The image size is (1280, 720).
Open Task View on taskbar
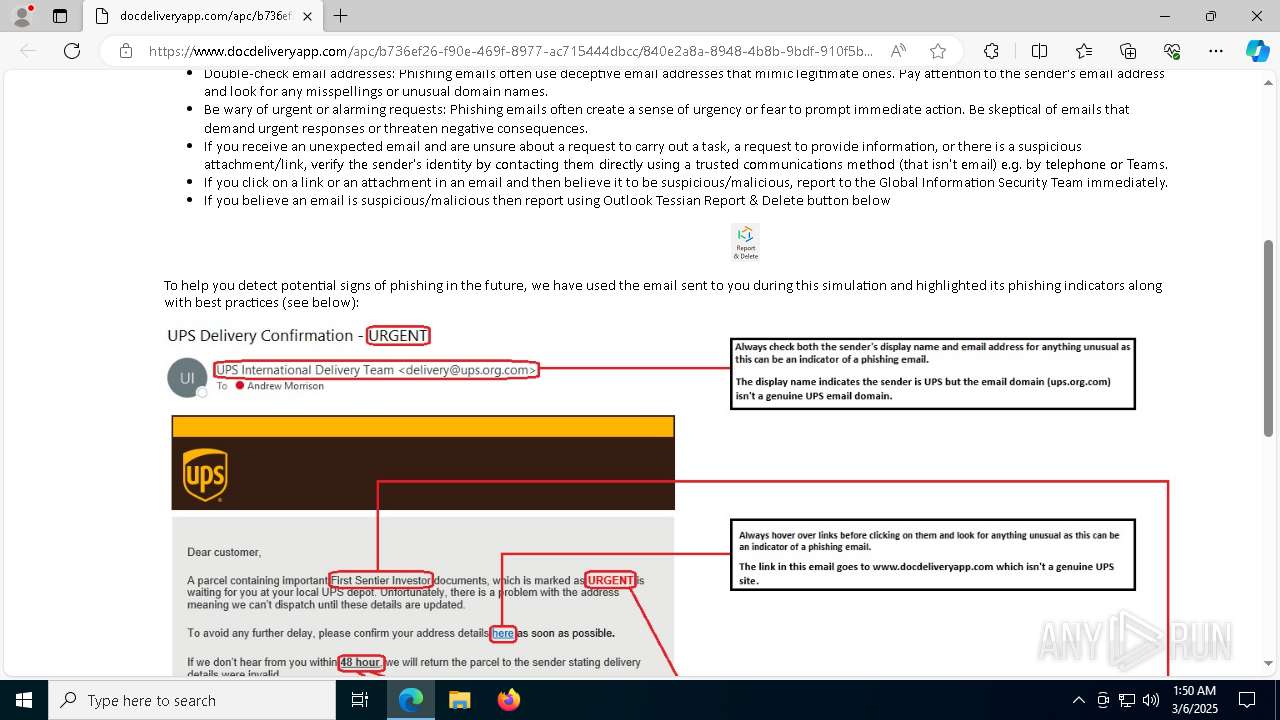tap(360, 700)
